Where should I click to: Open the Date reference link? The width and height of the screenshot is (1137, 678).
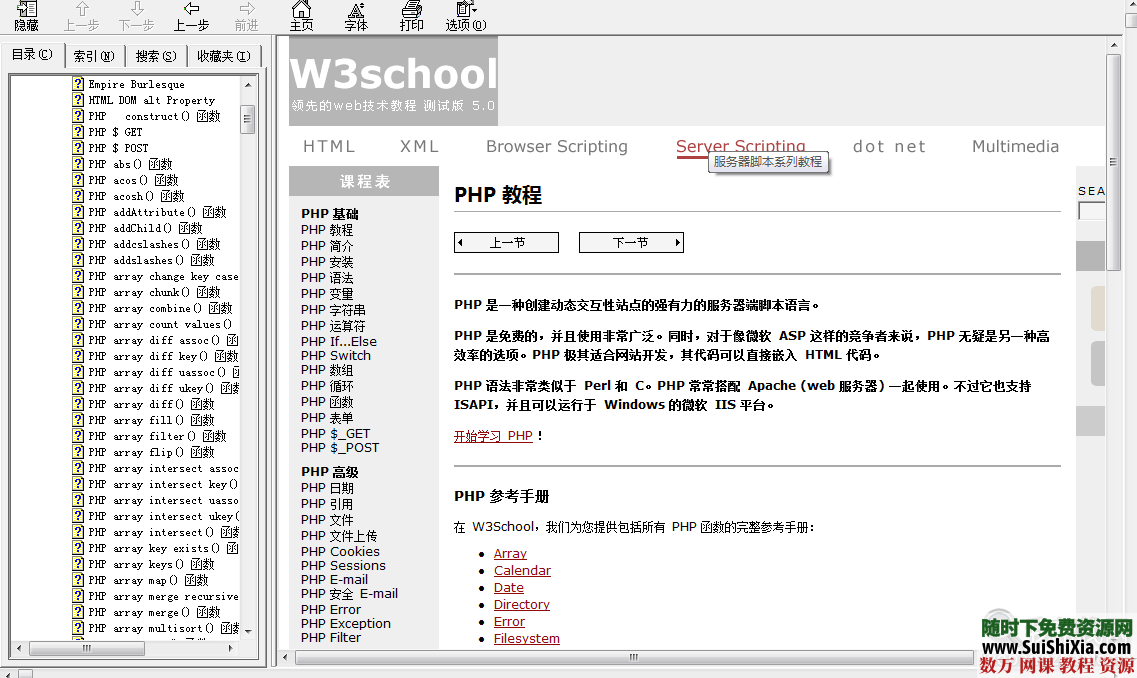pos(508,587)
